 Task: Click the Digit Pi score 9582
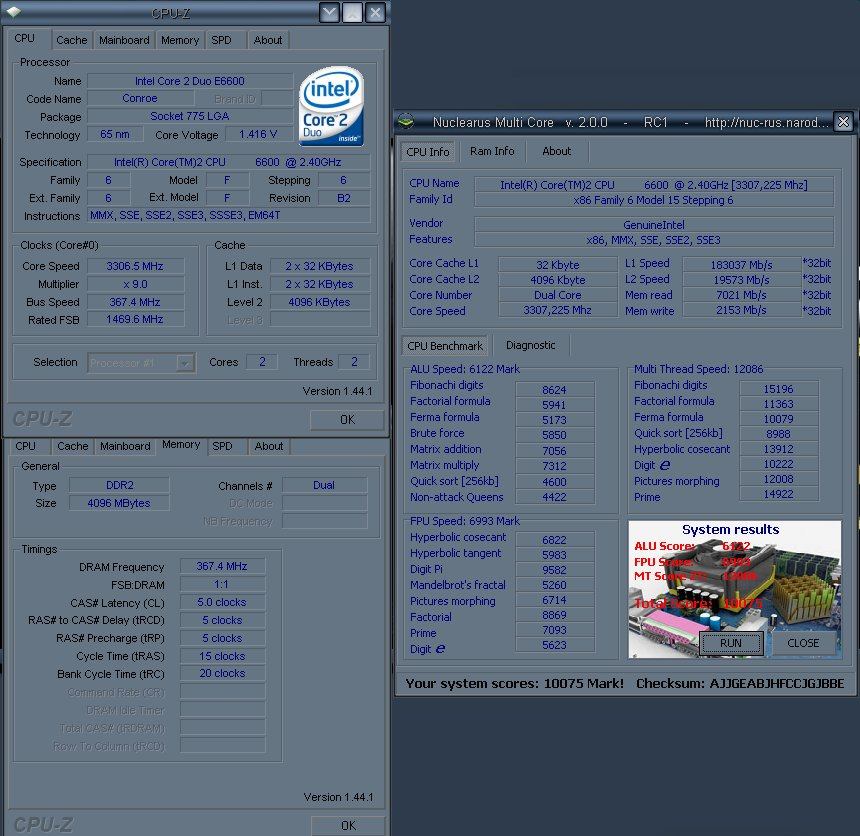(x=555, y=570)
